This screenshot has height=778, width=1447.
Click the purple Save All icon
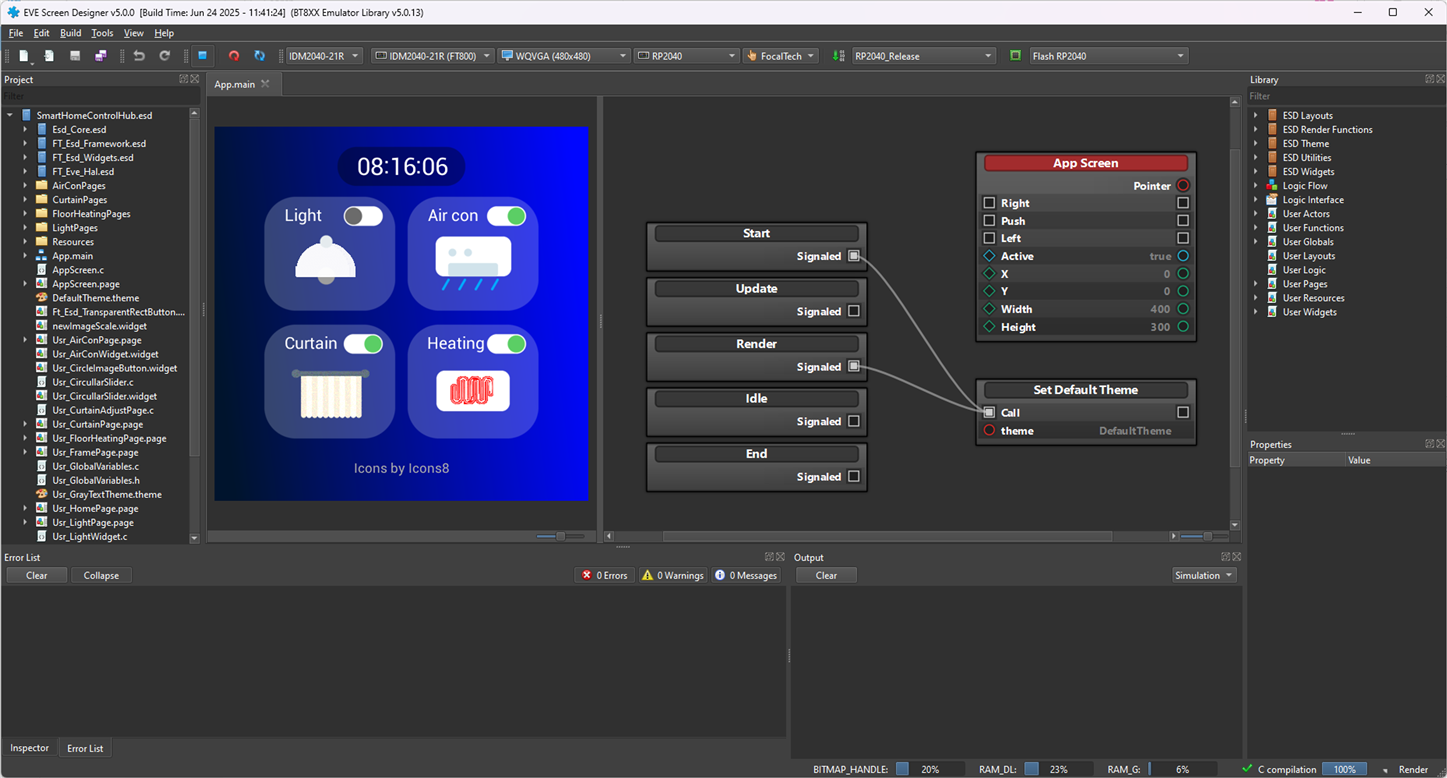[101, 56]
